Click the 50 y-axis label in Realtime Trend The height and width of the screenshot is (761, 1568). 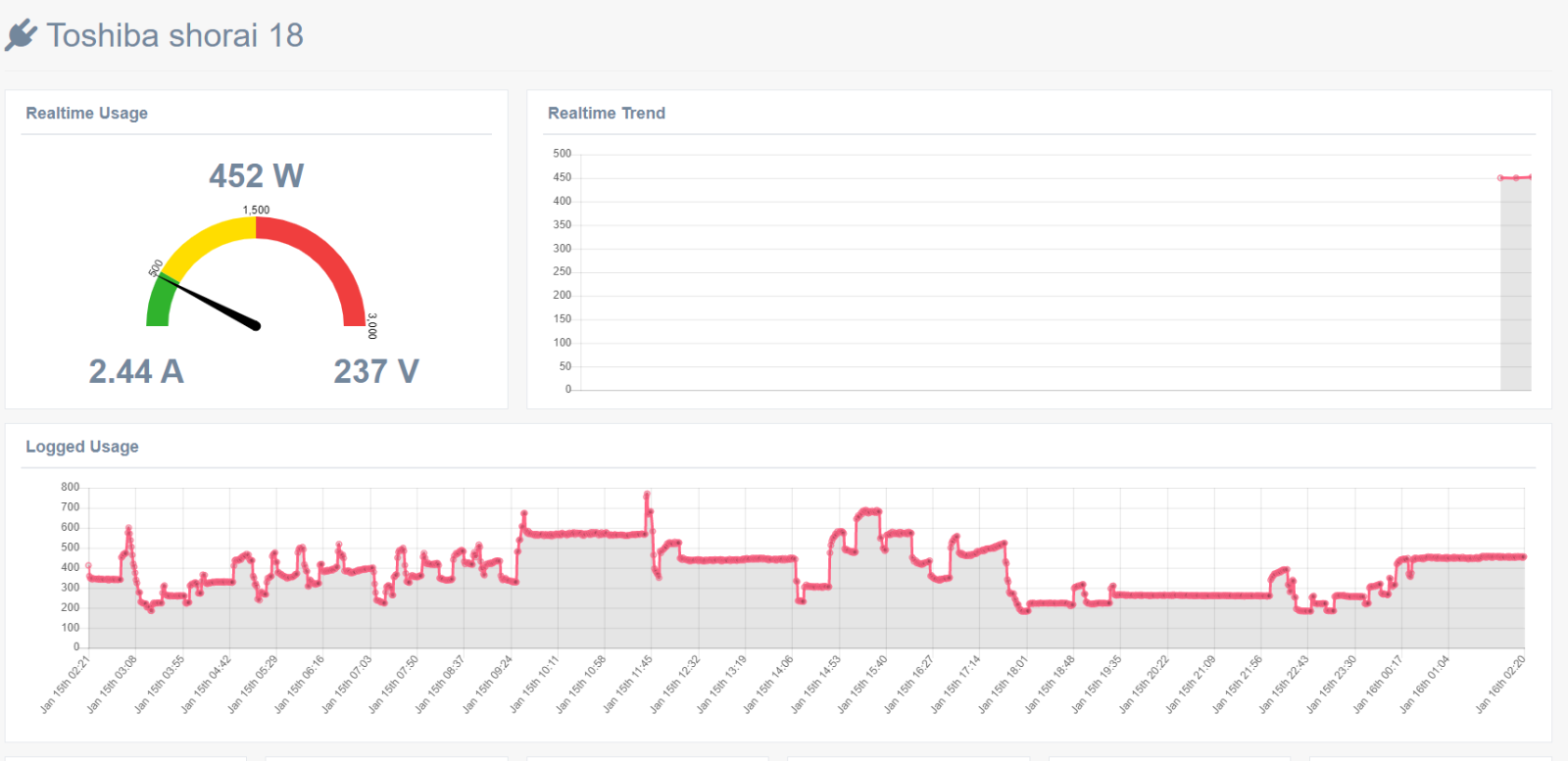pyautogui.click(x=565, y=366)
